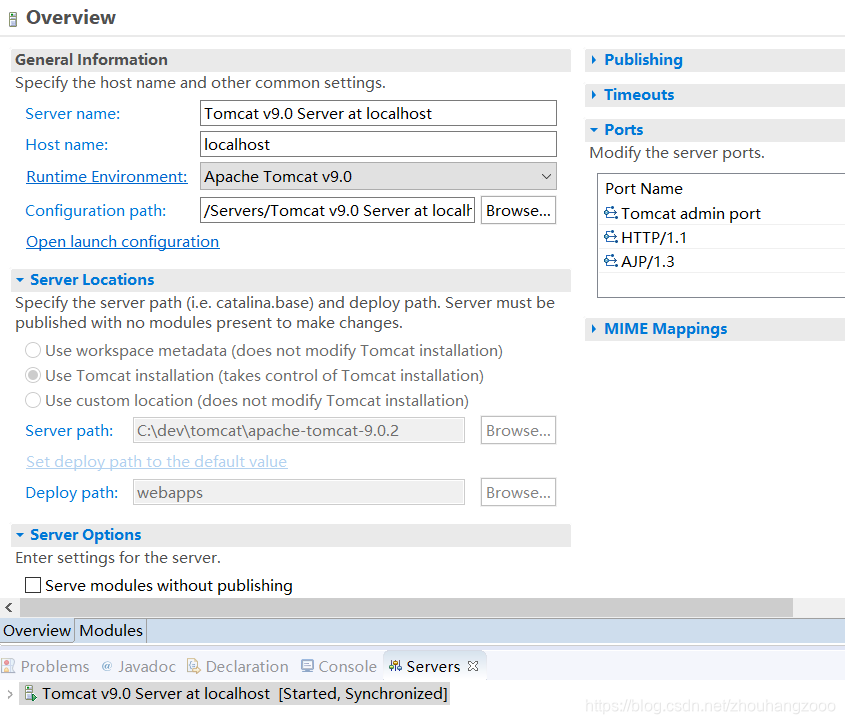Image resolution: width=845 pixels, height=724 pixels.
Task: Expand the Tomcat v9.0 server tree node
Action: pos(10,693)
